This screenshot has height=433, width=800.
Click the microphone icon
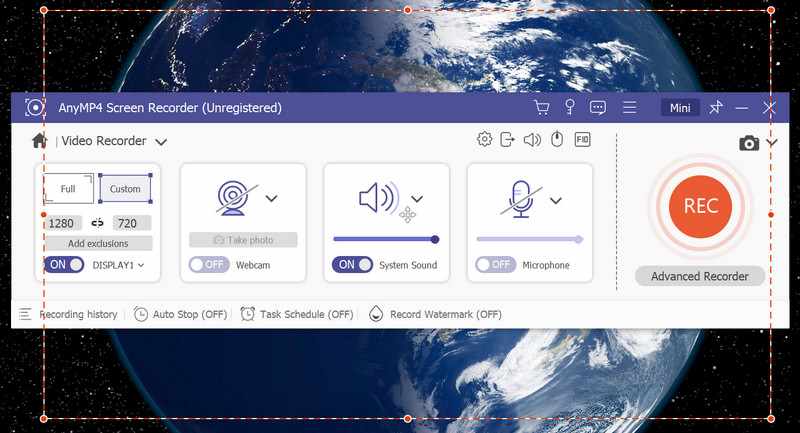pyautogui.click(x=521, y=199)
